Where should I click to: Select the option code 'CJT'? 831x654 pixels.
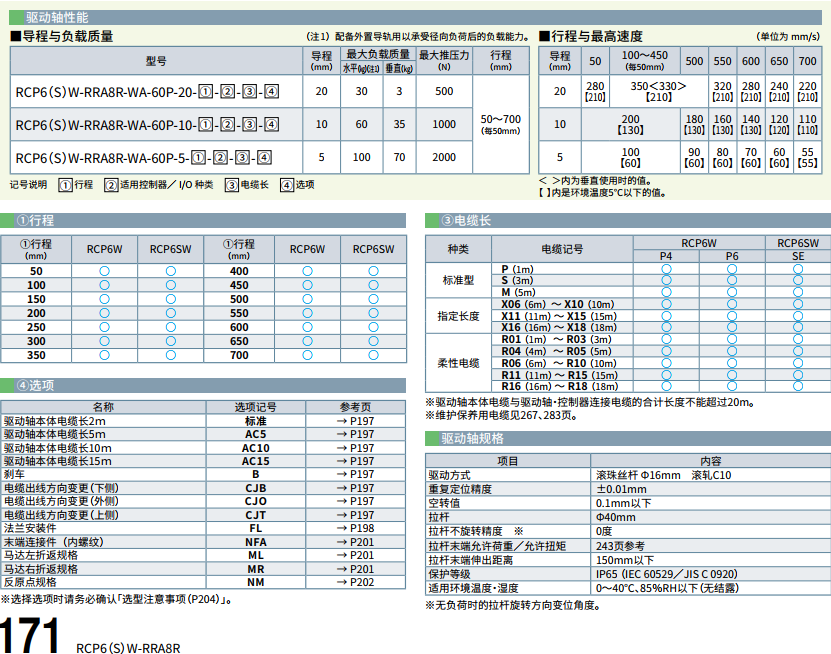click(x=255, y=515)
